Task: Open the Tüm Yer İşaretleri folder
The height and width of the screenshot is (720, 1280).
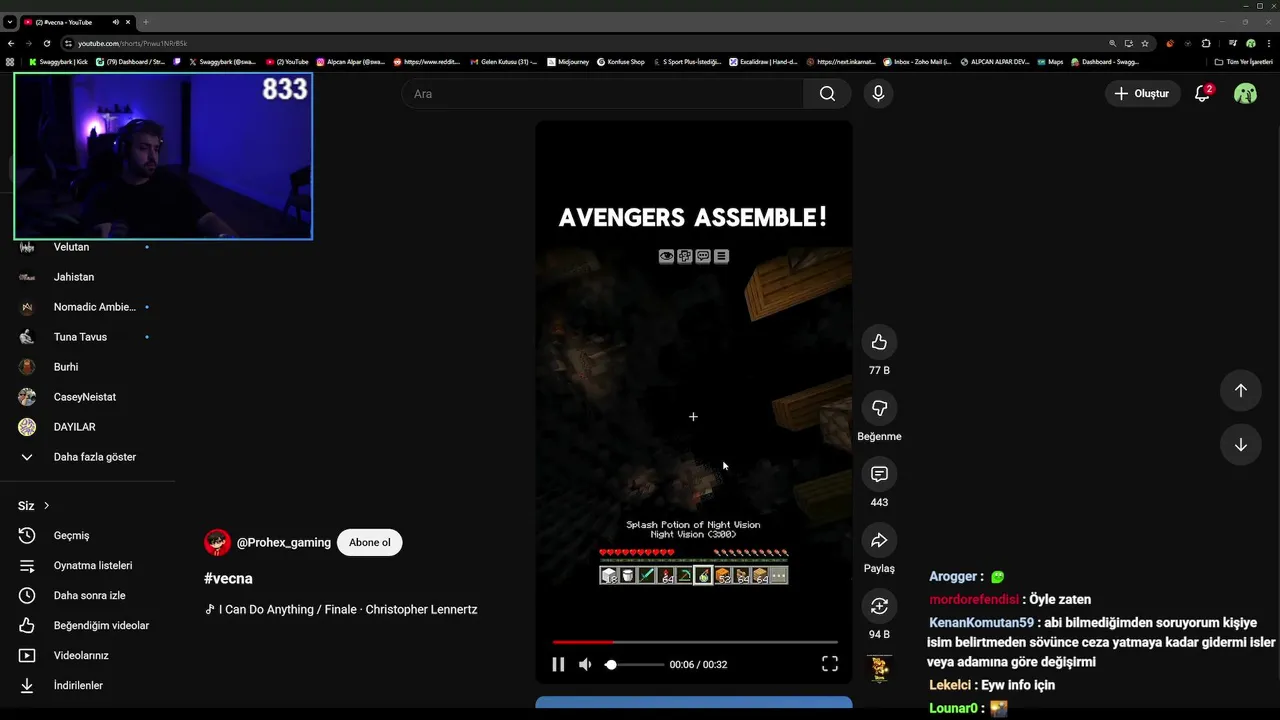Action: [1243, 62]
